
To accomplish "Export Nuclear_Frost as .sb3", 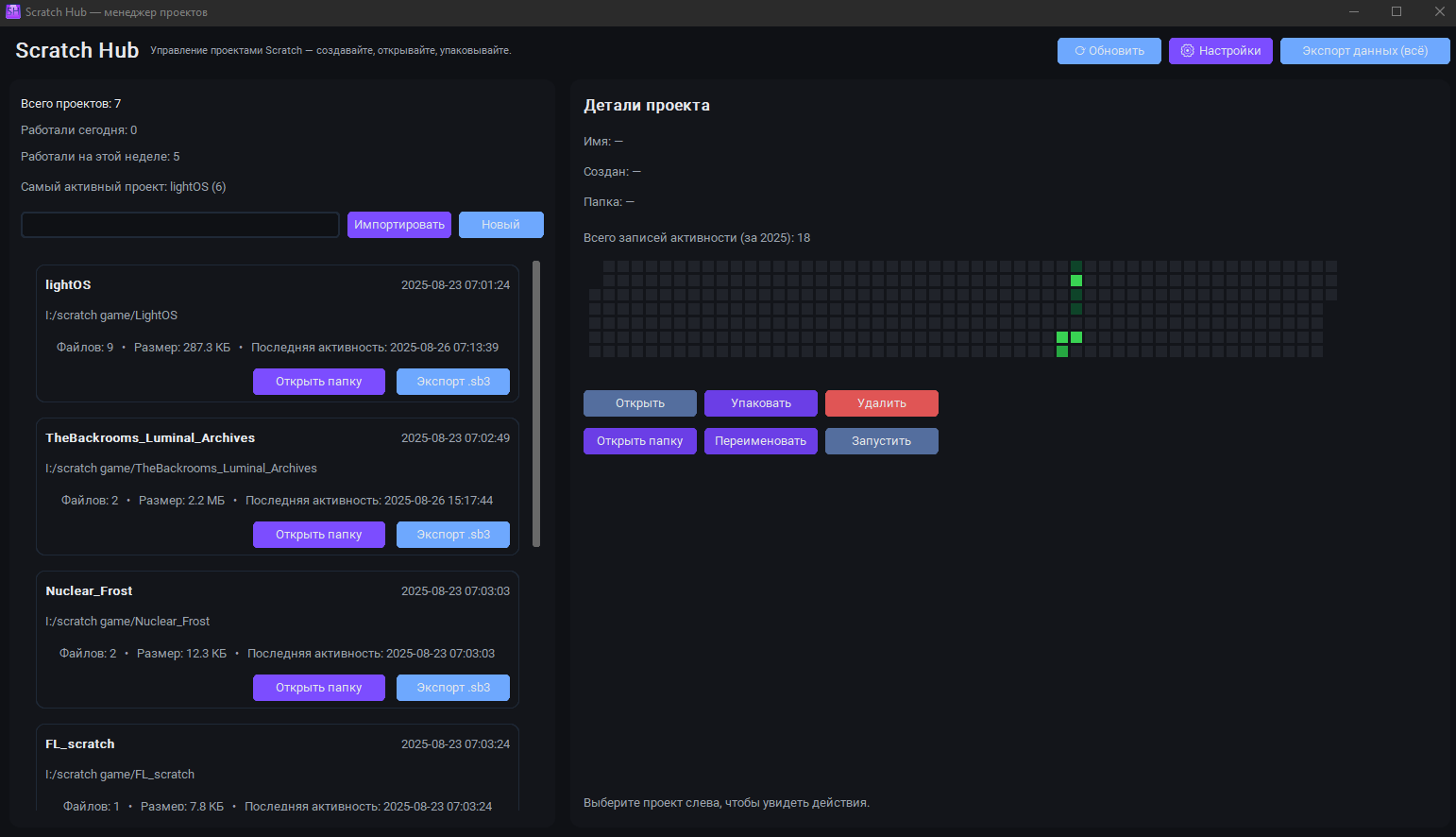I will (x=453, y=688).
